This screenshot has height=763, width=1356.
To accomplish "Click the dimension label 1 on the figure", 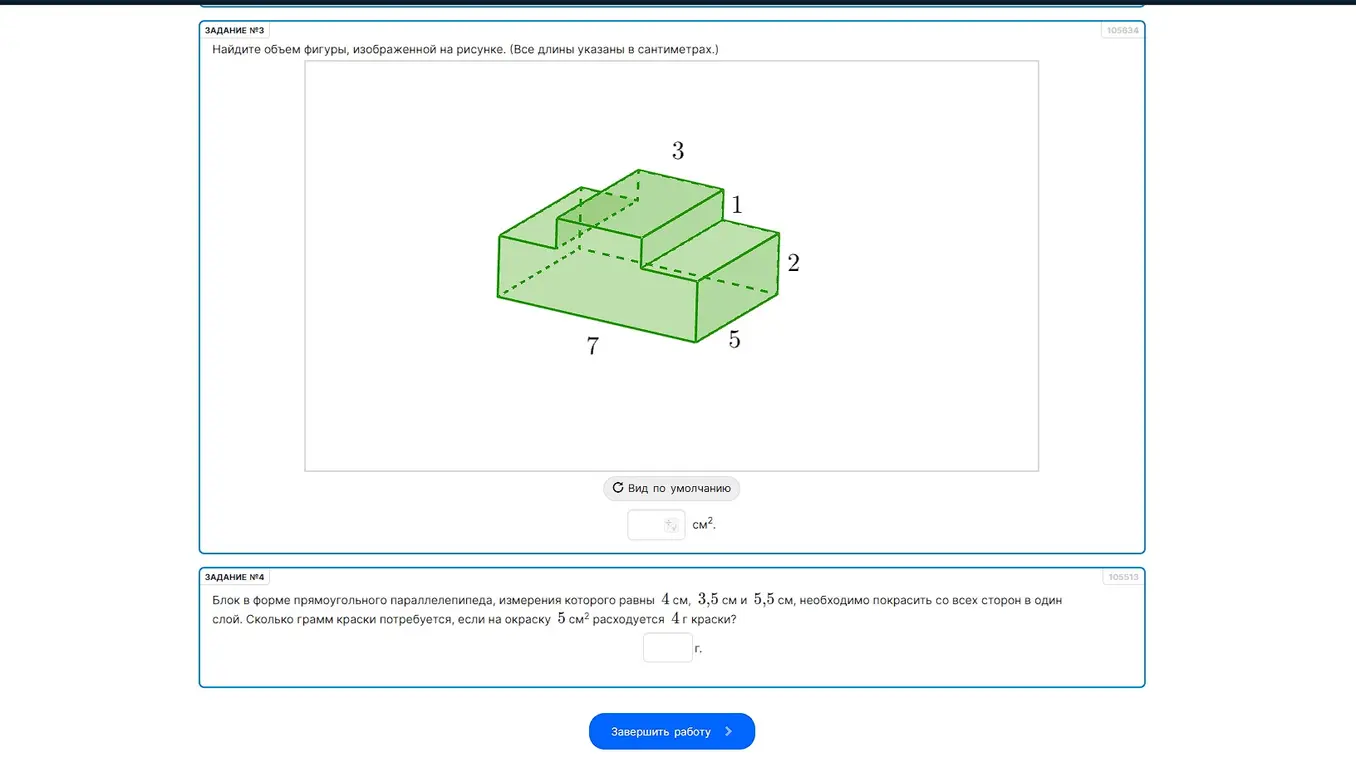I will (x=737, y=205).
